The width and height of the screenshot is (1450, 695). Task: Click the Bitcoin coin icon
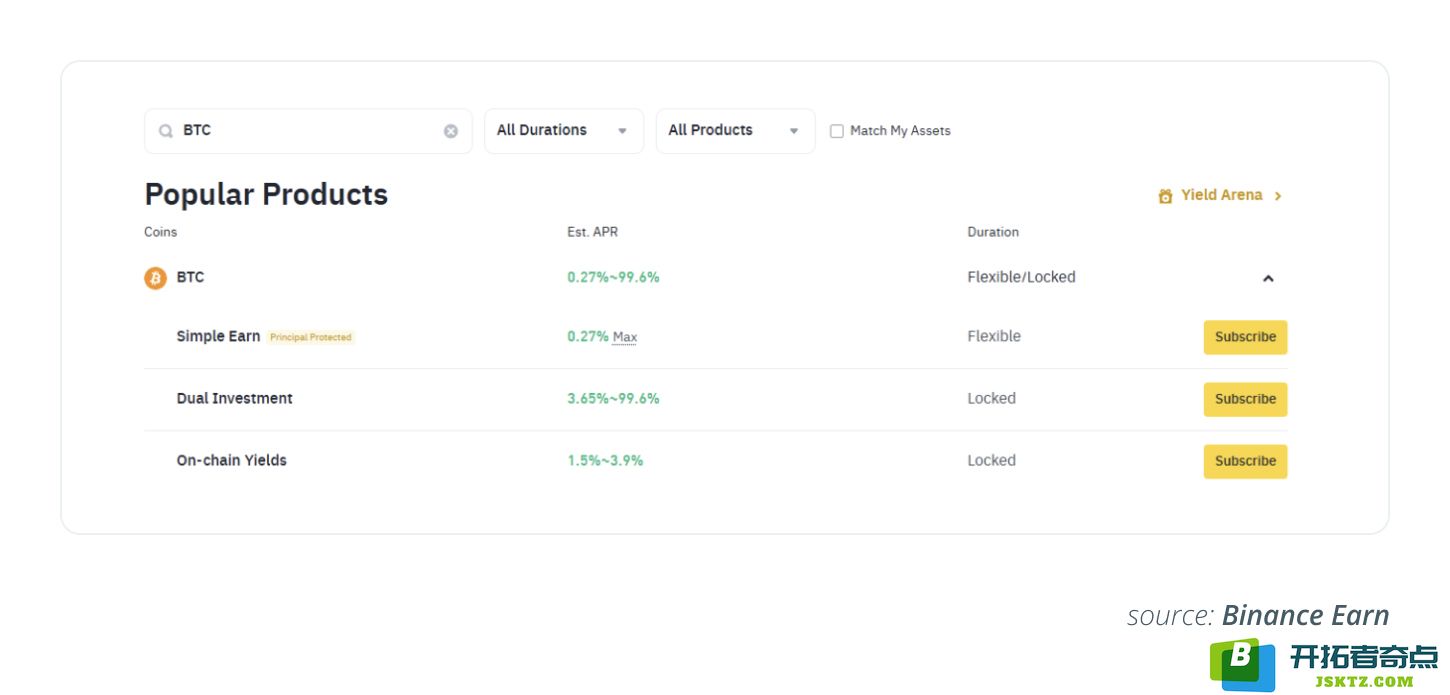[x=155, y=278]
